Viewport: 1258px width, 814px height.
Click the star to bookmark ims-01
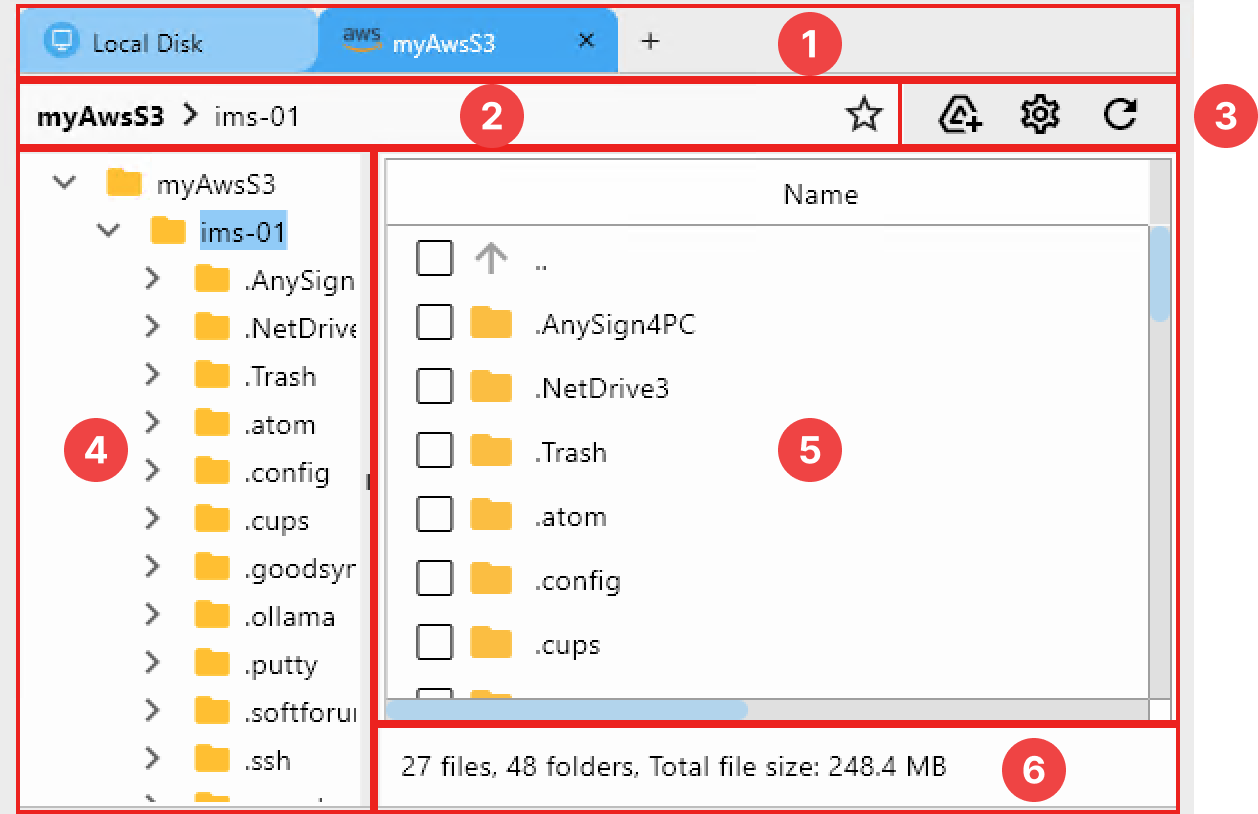tap(864, 115)
